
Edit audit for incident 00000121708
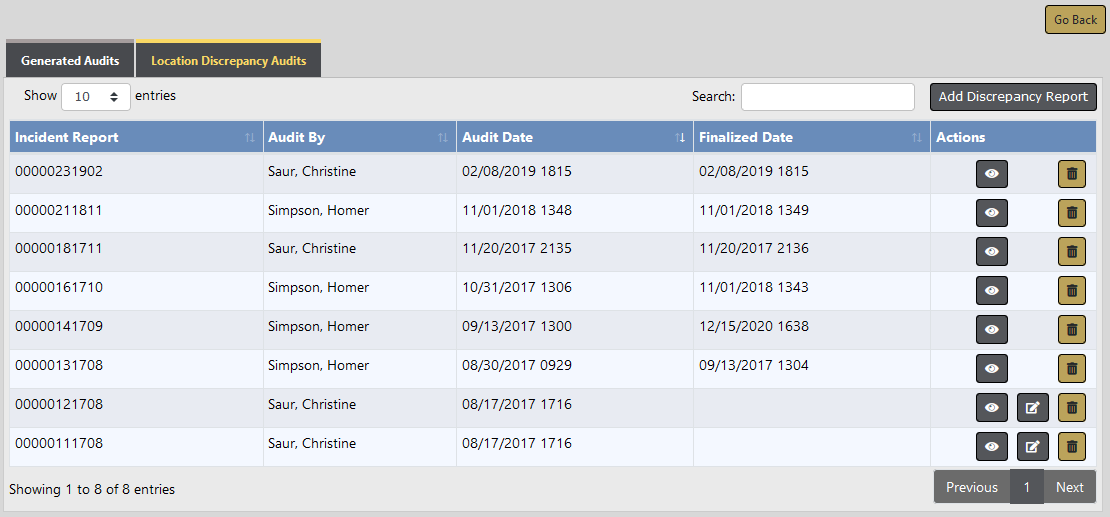(x=1032, y=408)
